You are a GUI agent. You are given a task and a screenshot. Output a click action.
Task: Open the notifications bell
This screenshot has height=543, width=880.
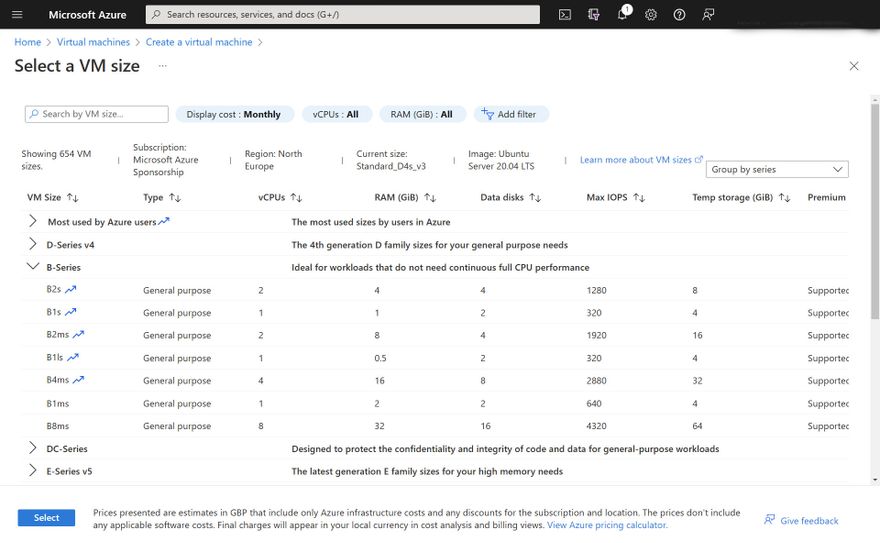point(622,15)
